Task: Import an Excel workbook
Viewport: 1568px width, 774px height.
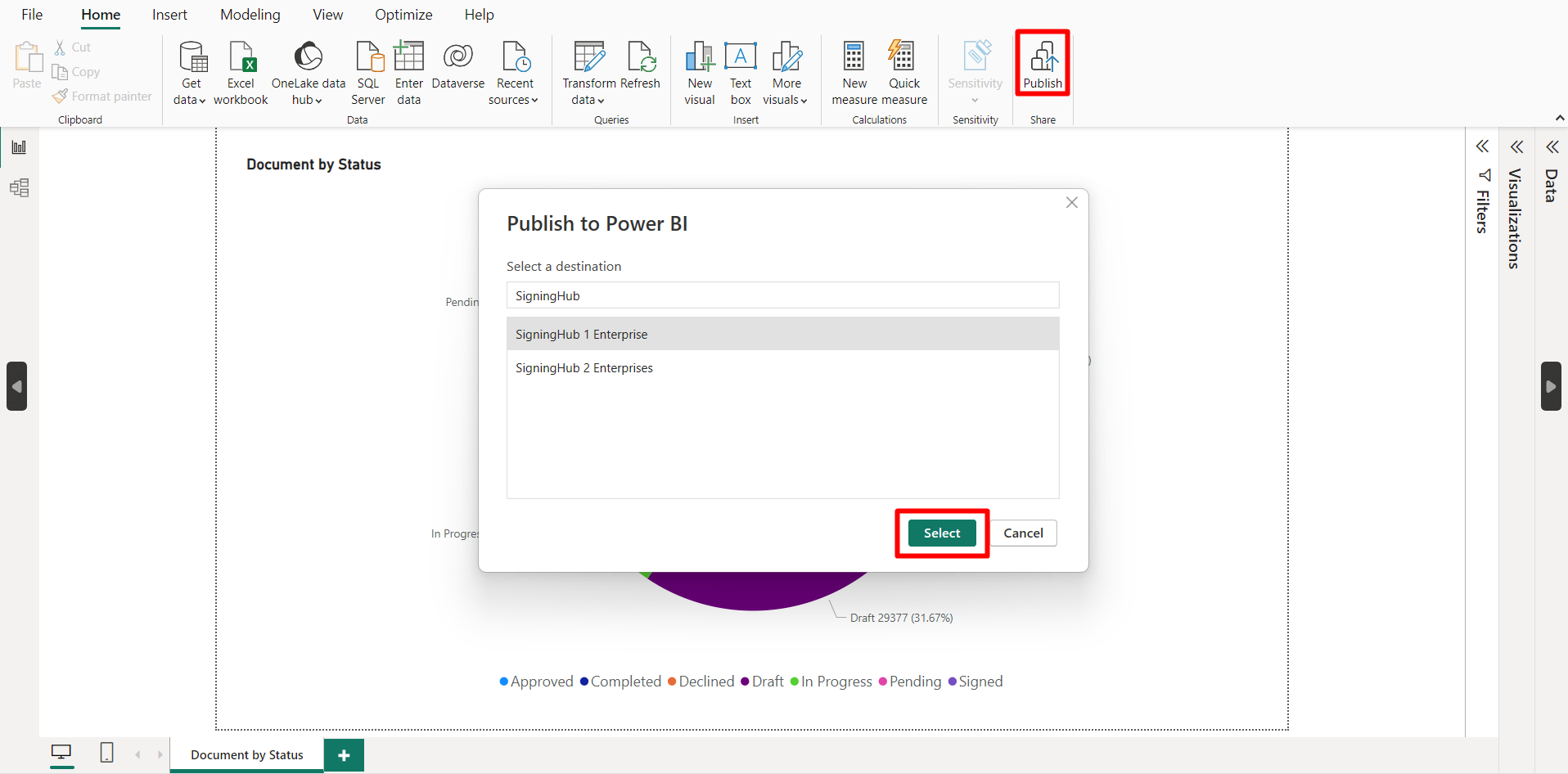Action: coord(241,74)
